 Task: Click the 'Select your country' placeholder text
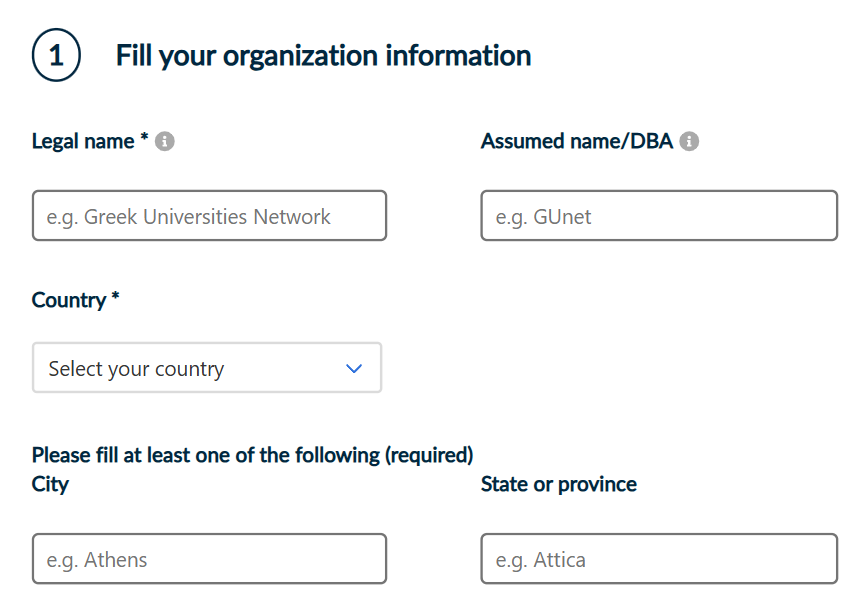(136, 369)
